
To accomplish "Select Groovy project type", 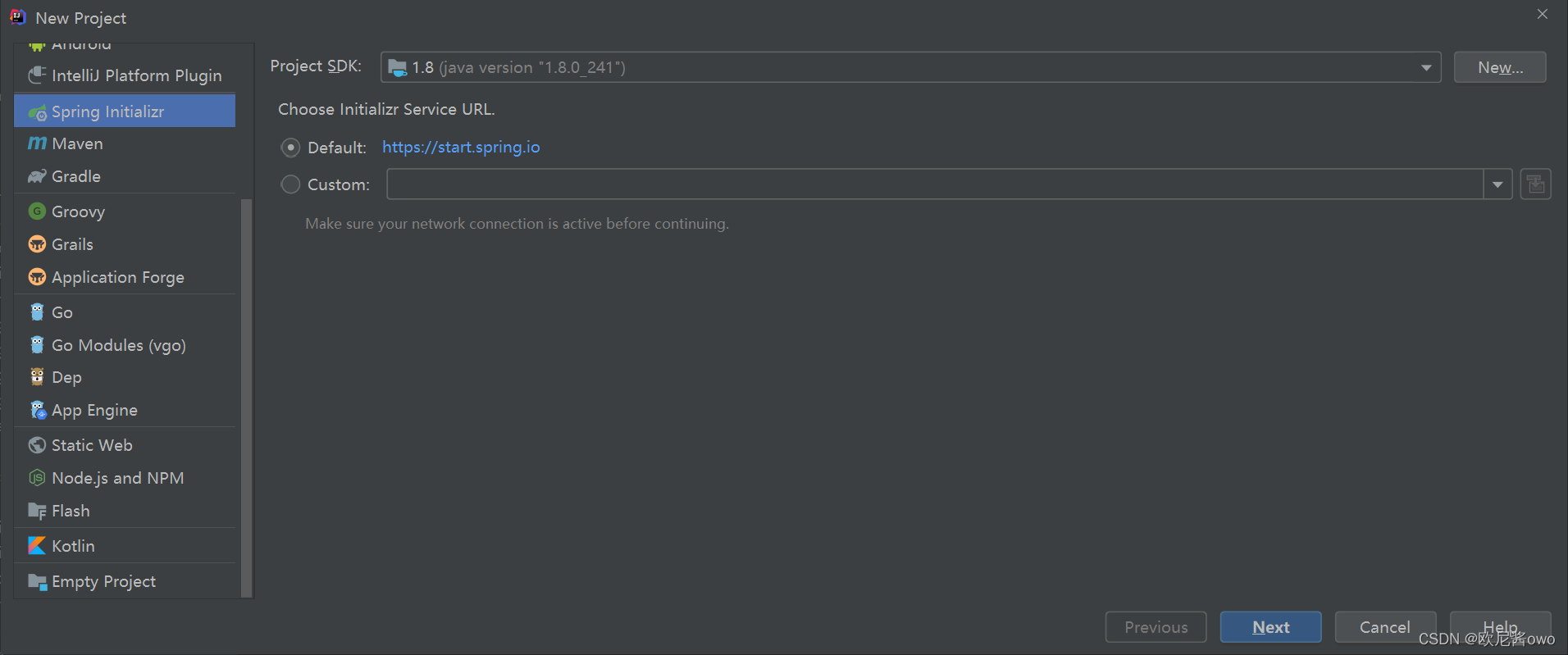I will [125, 212].
